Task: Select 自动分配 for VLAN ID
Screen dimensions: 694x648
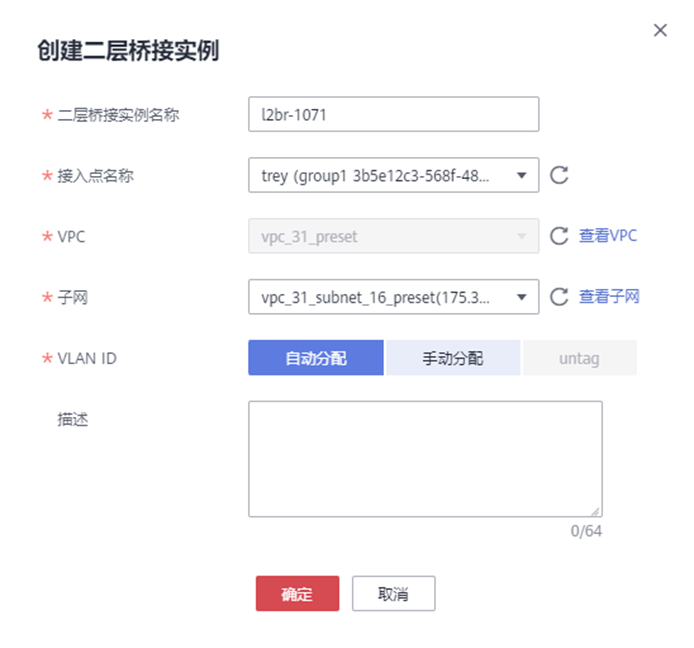Action: (x=316, y=358)
